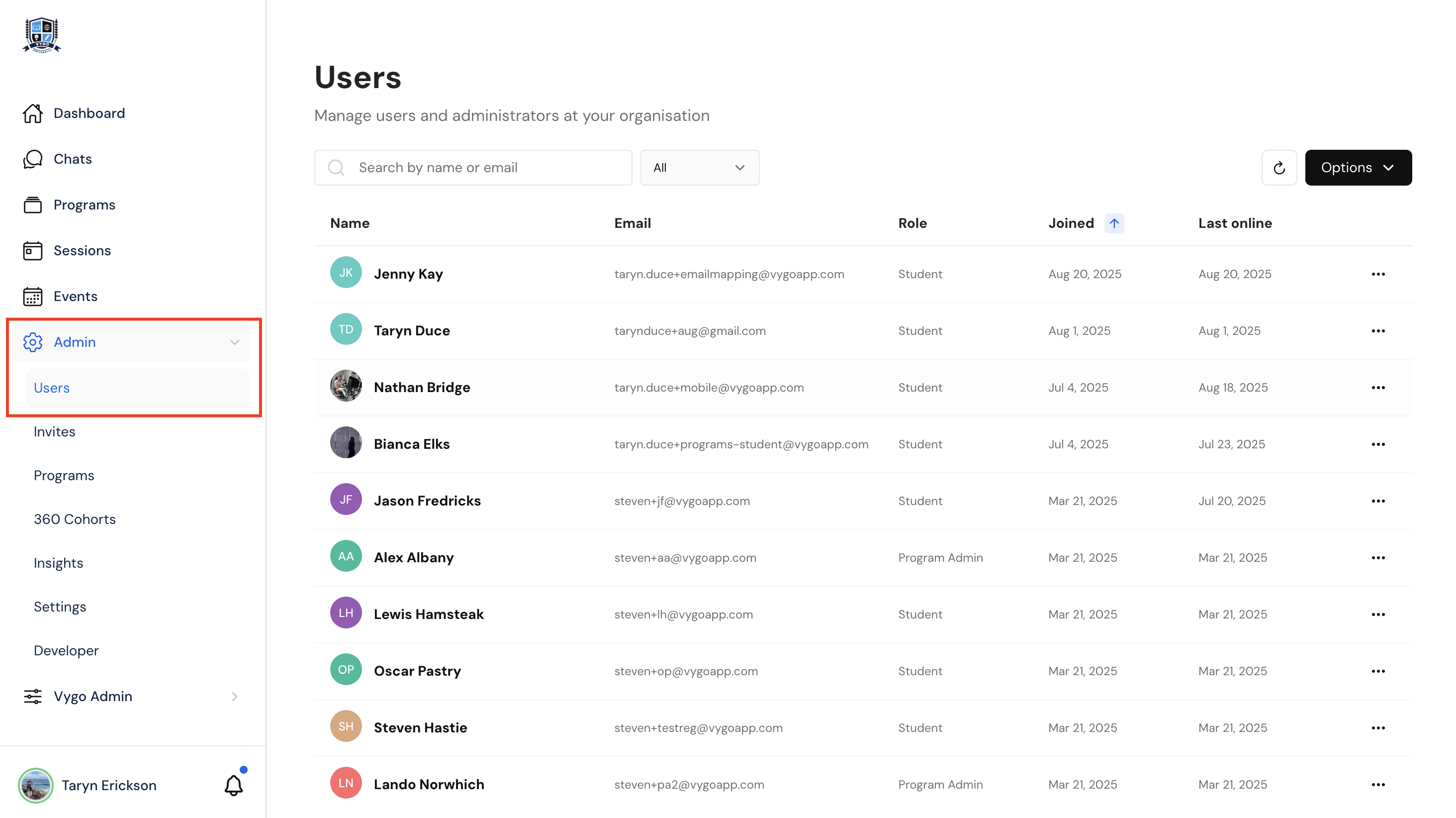Click the Sessions calendar icon
This screenshot has height=818, width=1456.
pyautogui.click(x=32, y=251)
